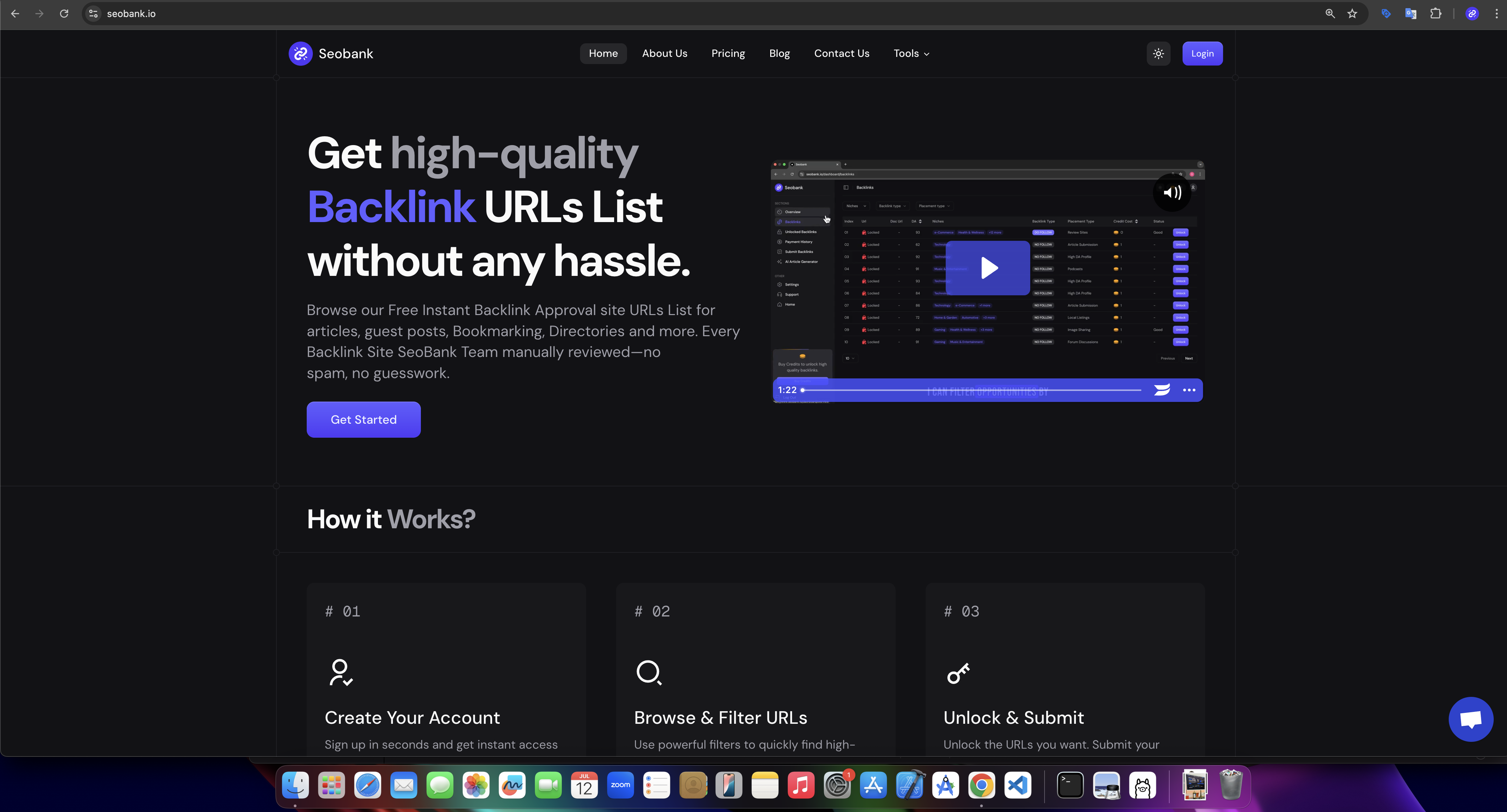Image resolution: width=1507 pixels, height=812 pixels.
Task: Go to the Home nav item
Action: 603,54
